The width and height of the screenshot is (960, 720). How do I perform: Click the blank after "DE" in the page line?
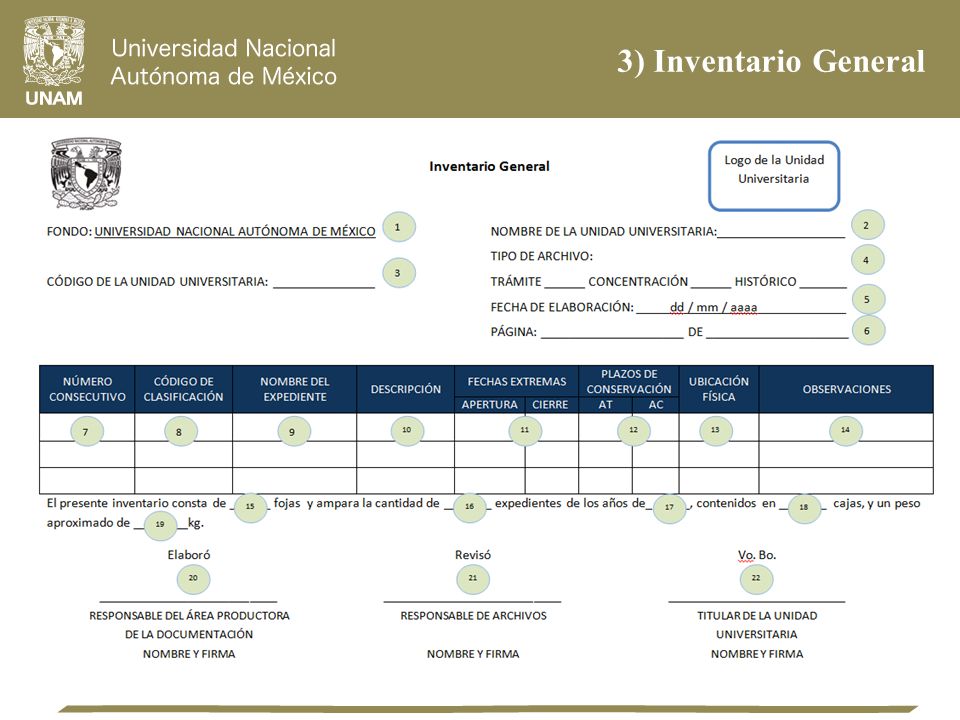click(777, 332)
